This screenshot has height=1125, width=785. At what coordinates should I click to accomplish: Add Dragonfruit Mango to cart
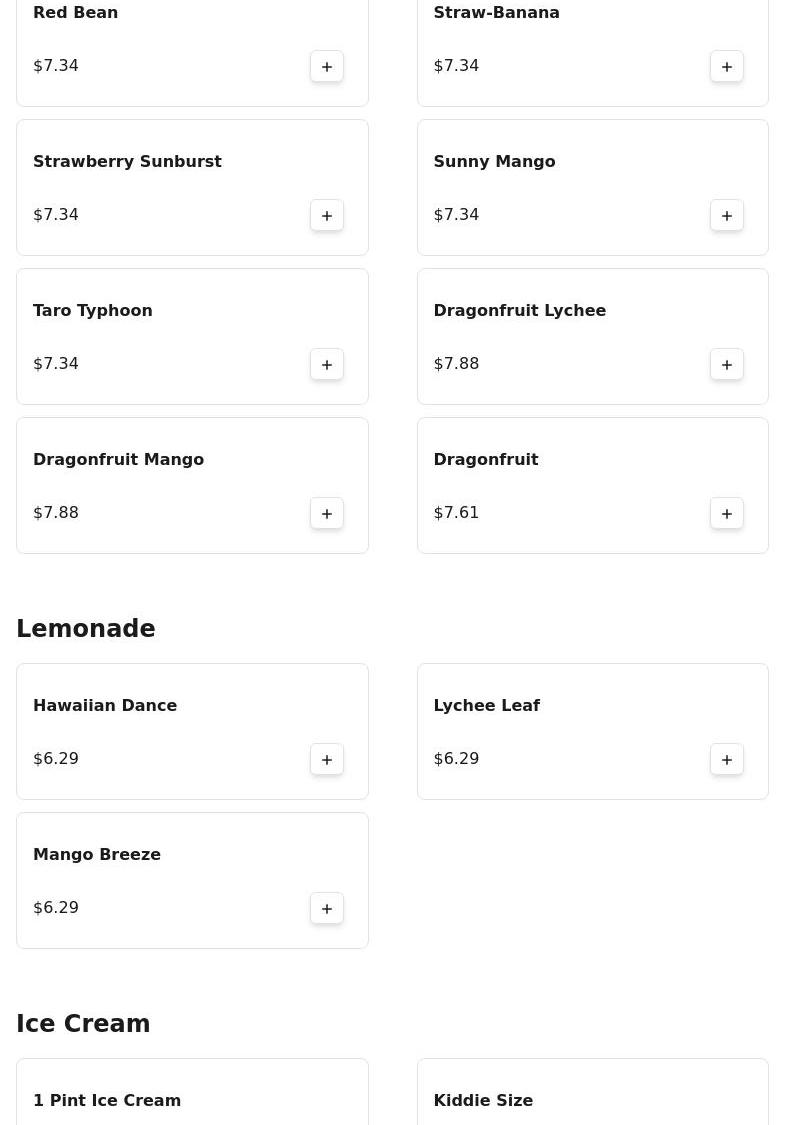(326, 514)
